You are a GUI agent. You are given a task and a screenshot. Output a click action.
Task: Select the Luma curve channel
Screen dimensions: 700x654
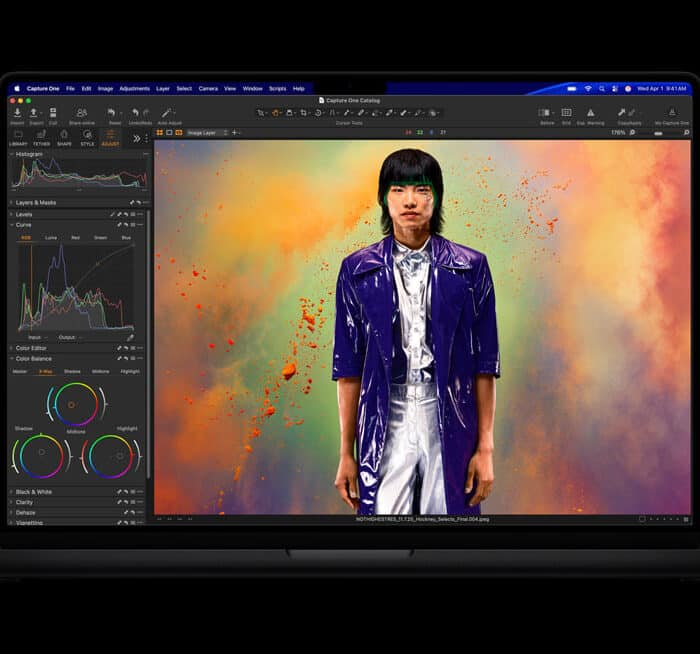(51, 237)
